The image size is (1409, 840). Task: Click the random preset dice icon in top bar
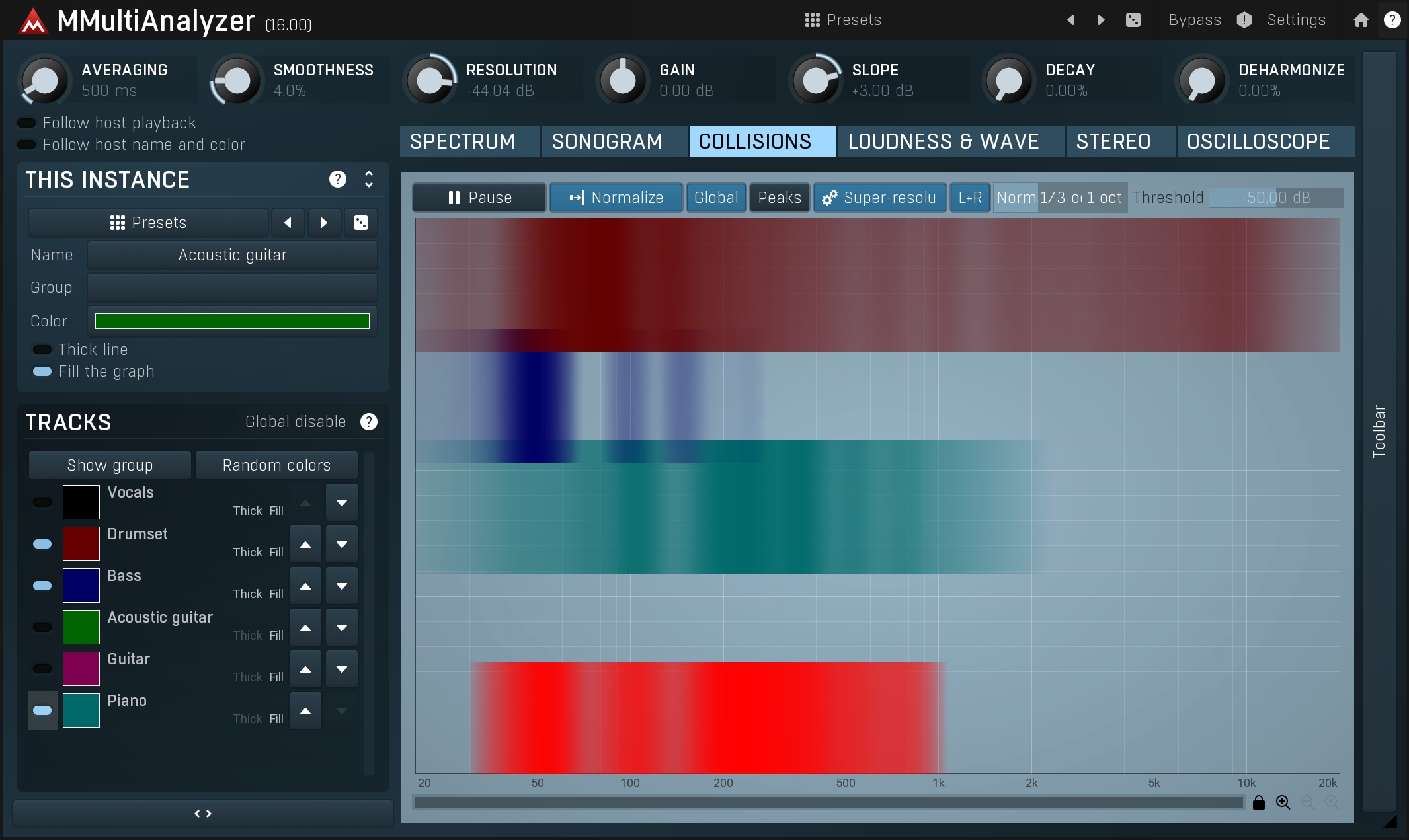pos(1133,20)
